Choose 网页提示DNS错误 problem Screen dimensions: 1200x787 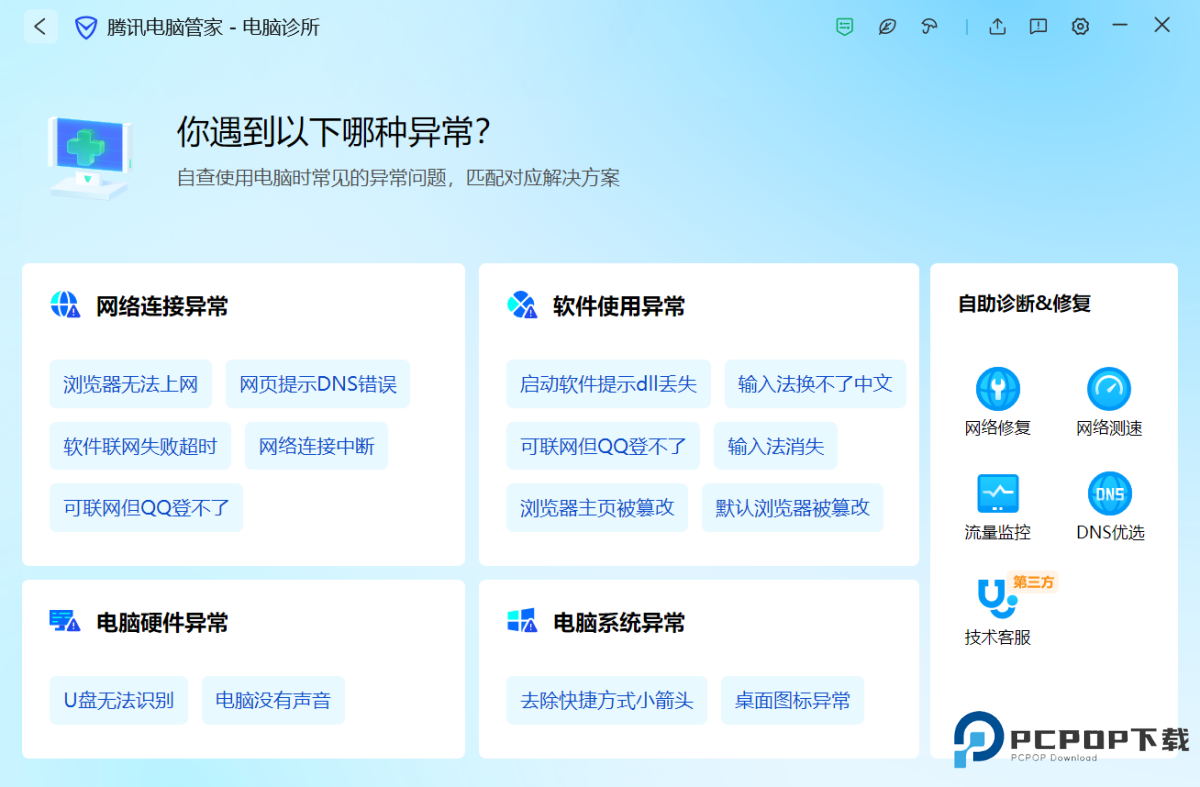click(318, 384)
